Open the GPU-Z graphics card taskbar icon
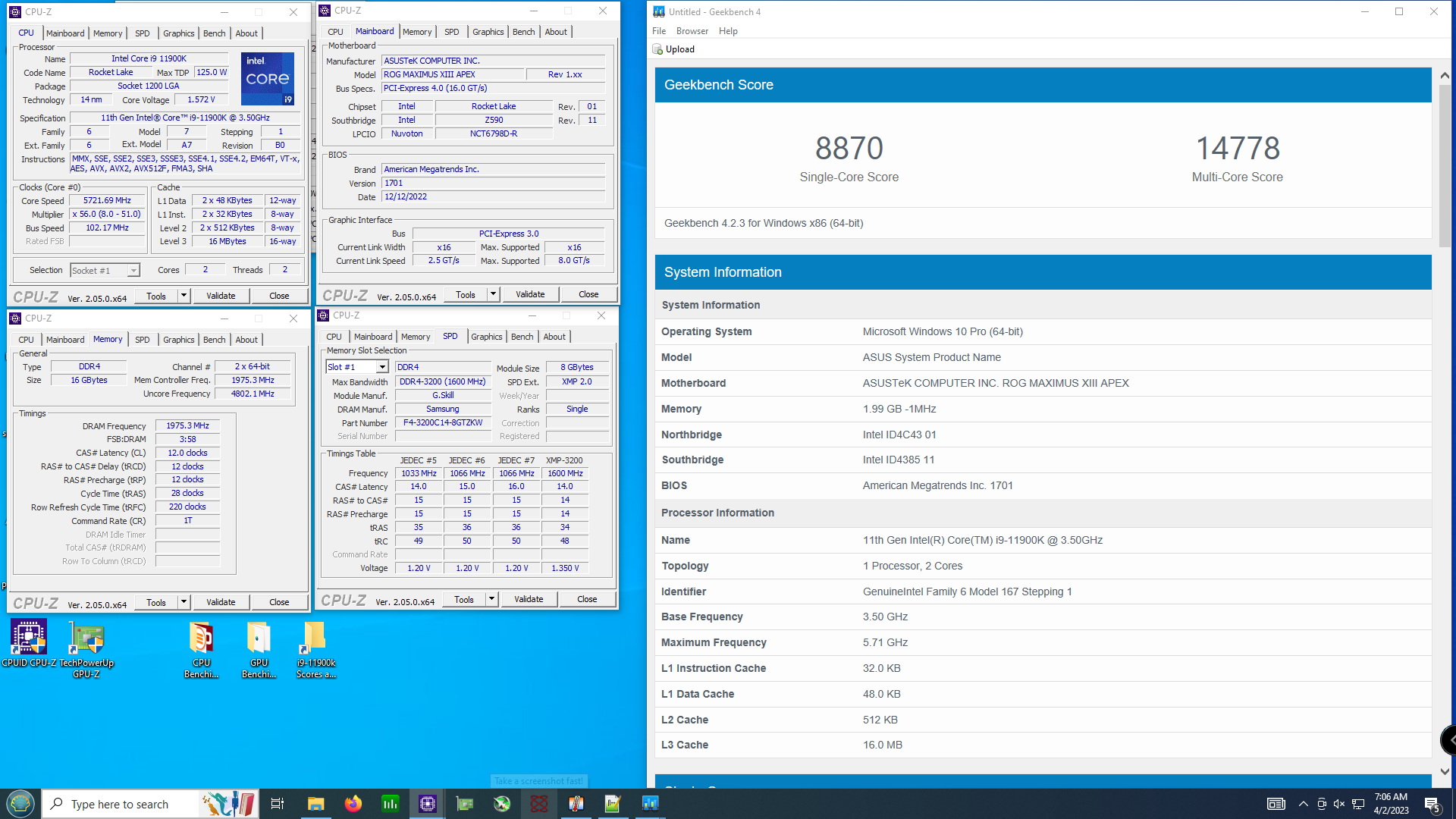 point(465,804)
